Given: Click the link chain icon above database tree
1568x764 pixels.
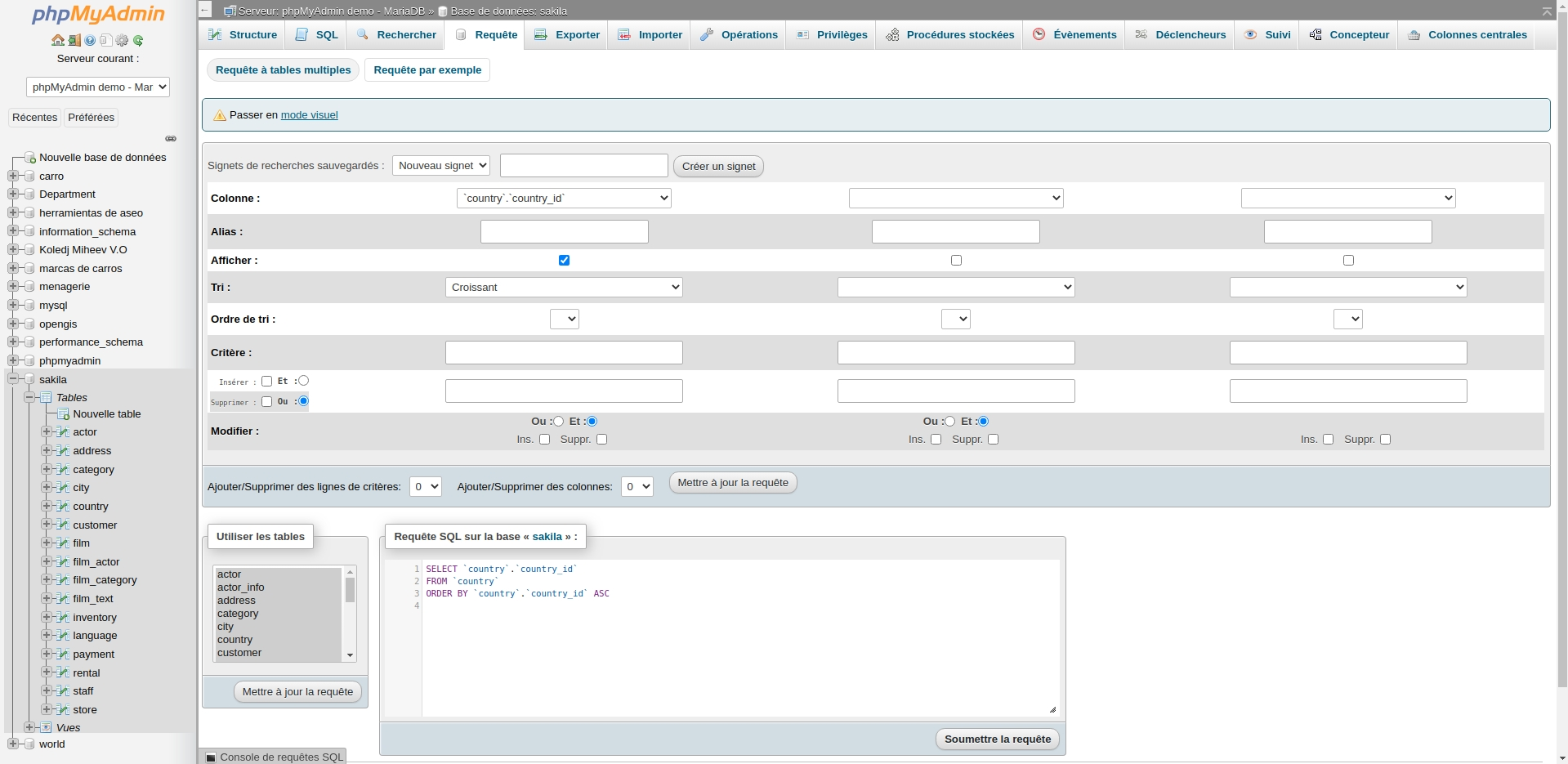Looking at the screenshot, I should pos(171,139).
